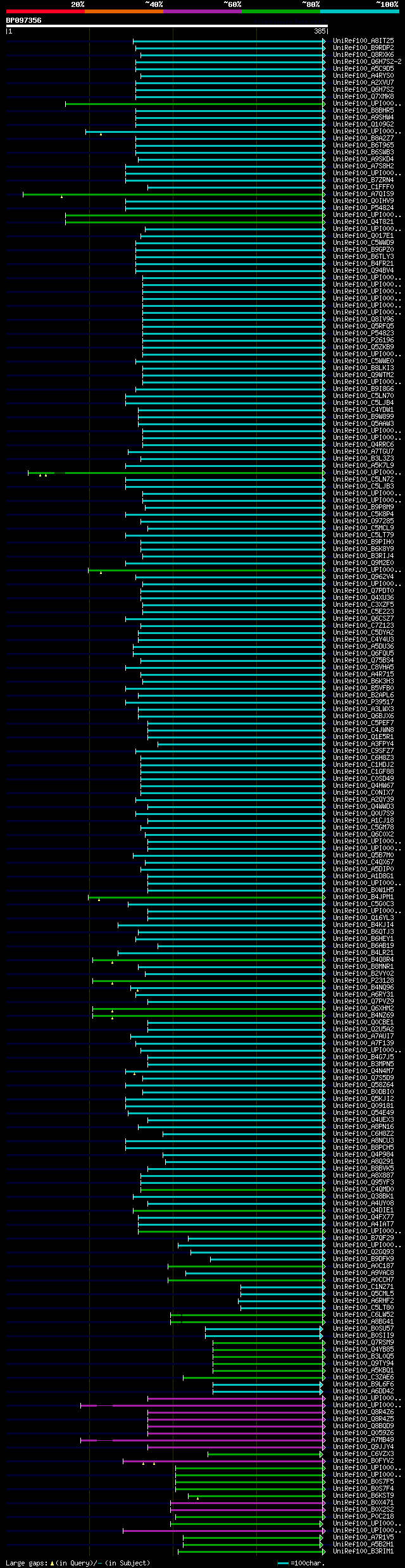Click label UniRef100_Q58Z64
Viewport: 405px width, 1568px height.
(363, 1085)
